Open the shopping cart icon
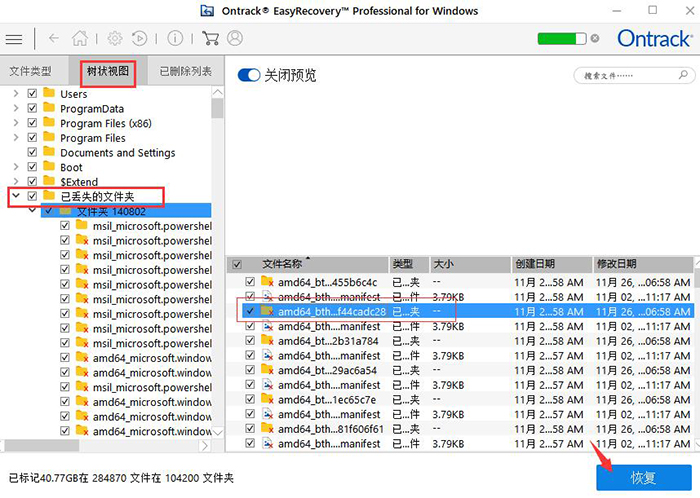The height and width of the screenshot is (498, 700). tap(211, 38)
